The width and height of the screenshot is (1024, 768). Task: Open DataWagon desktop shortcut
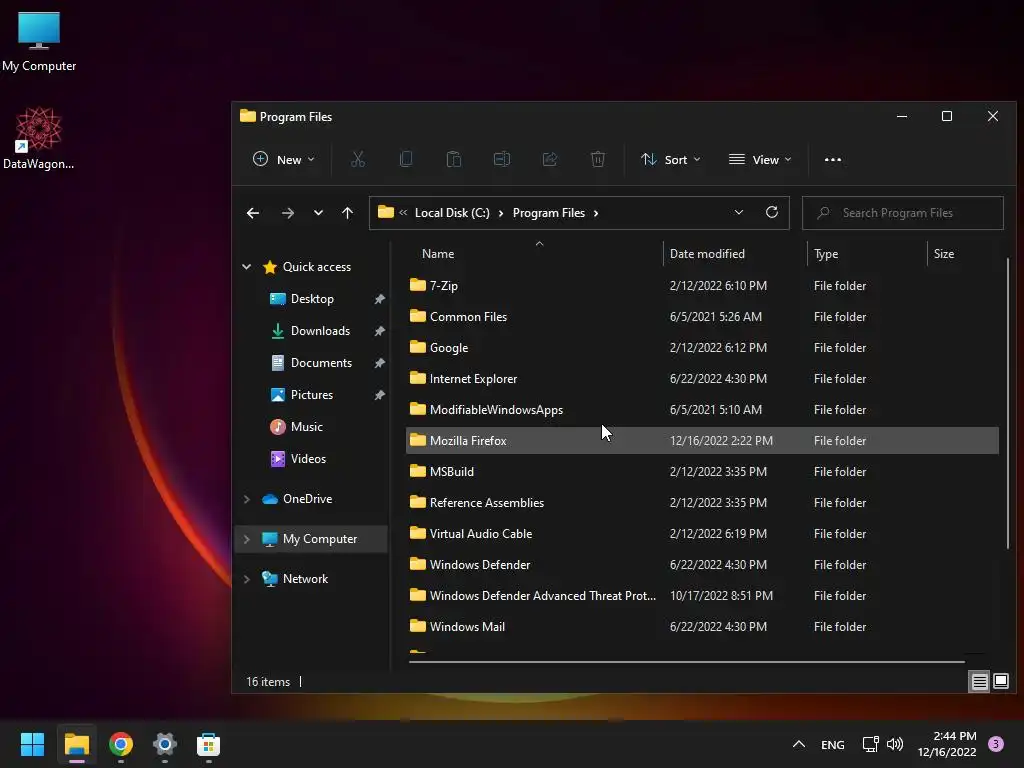(39, 138)
